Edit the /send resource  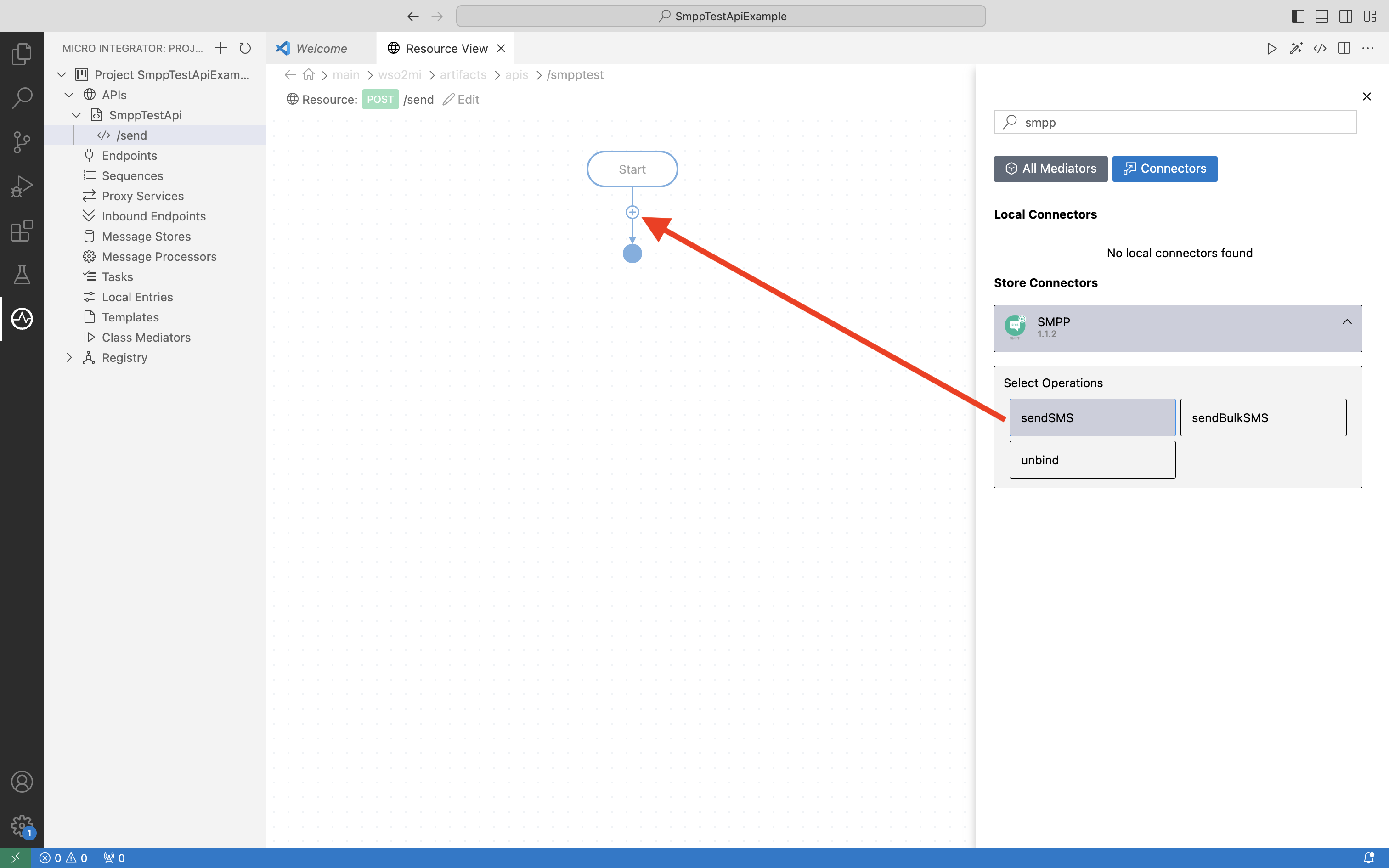(x=461, y=99)
